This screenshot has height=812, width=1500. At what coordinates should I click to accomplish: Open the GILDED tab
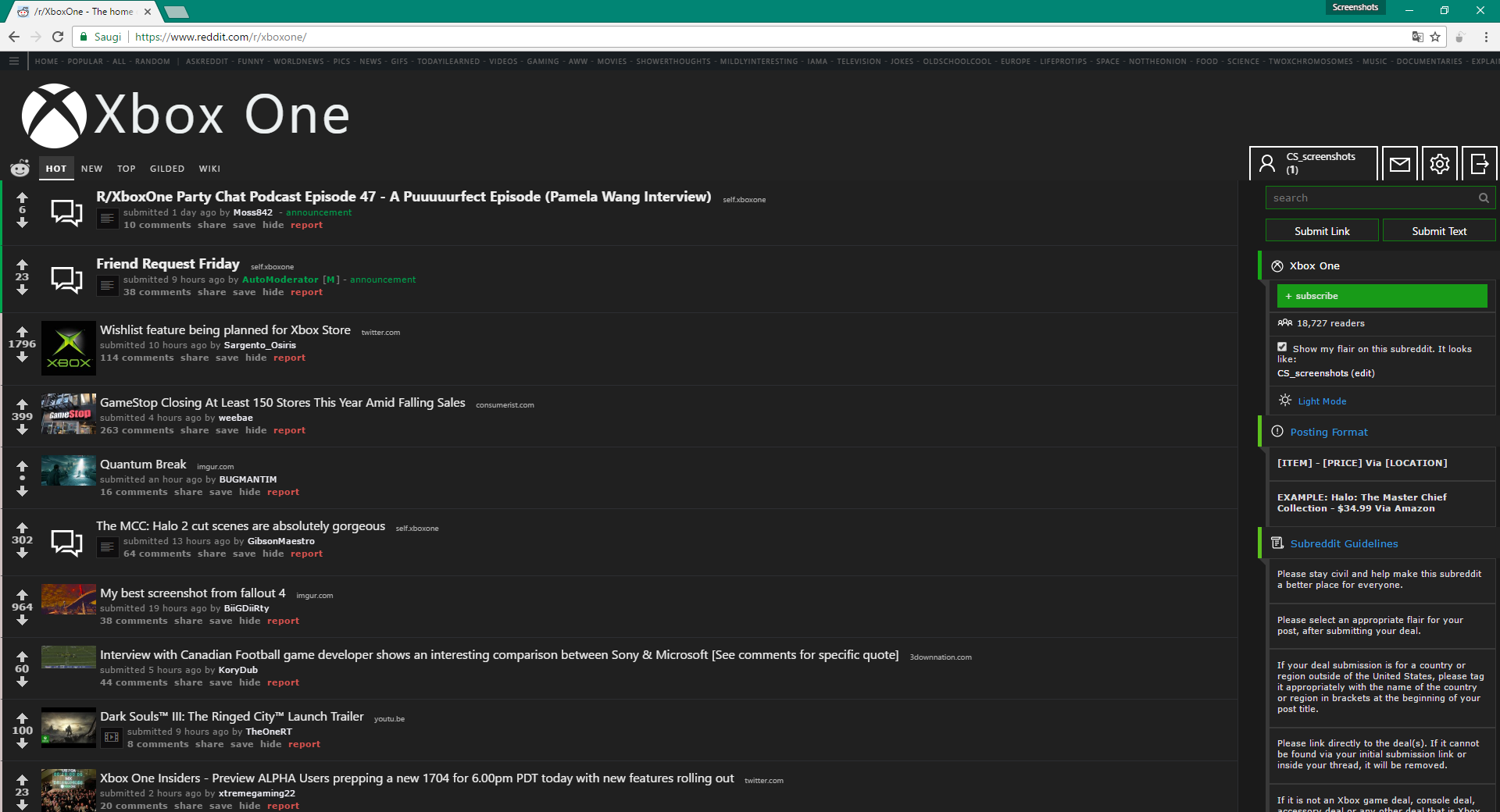pos(167,169)
